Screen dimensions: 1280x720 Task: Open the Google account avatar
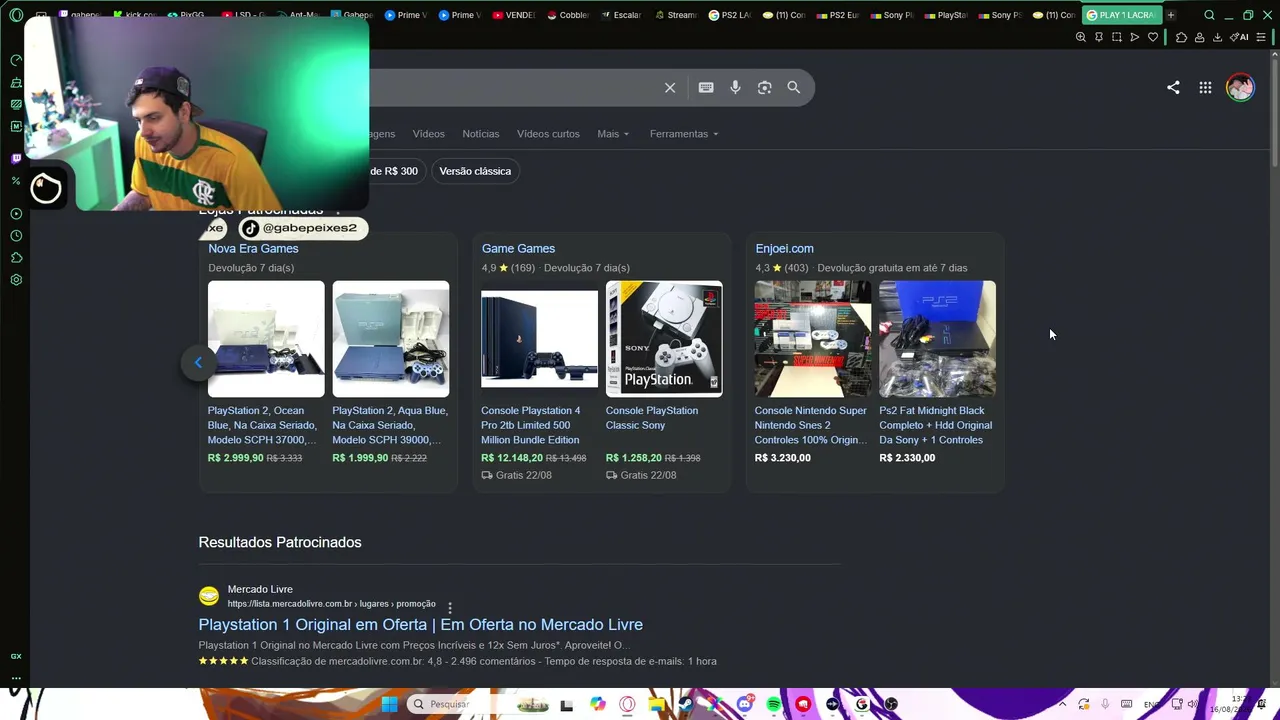click(1240, 88)
